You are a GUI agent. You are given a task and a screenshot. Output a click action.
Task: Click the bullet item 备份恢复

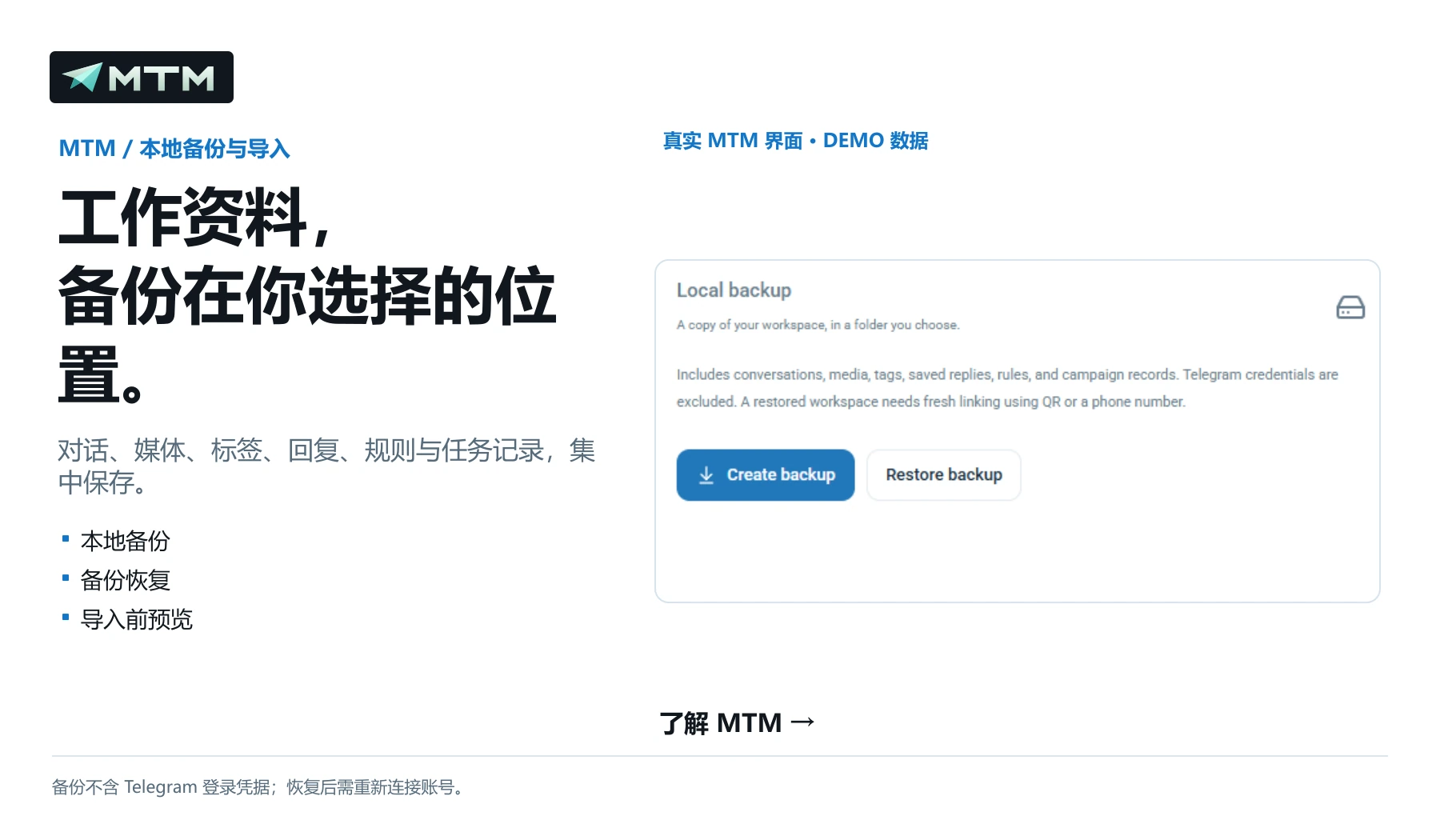point(126,581)
